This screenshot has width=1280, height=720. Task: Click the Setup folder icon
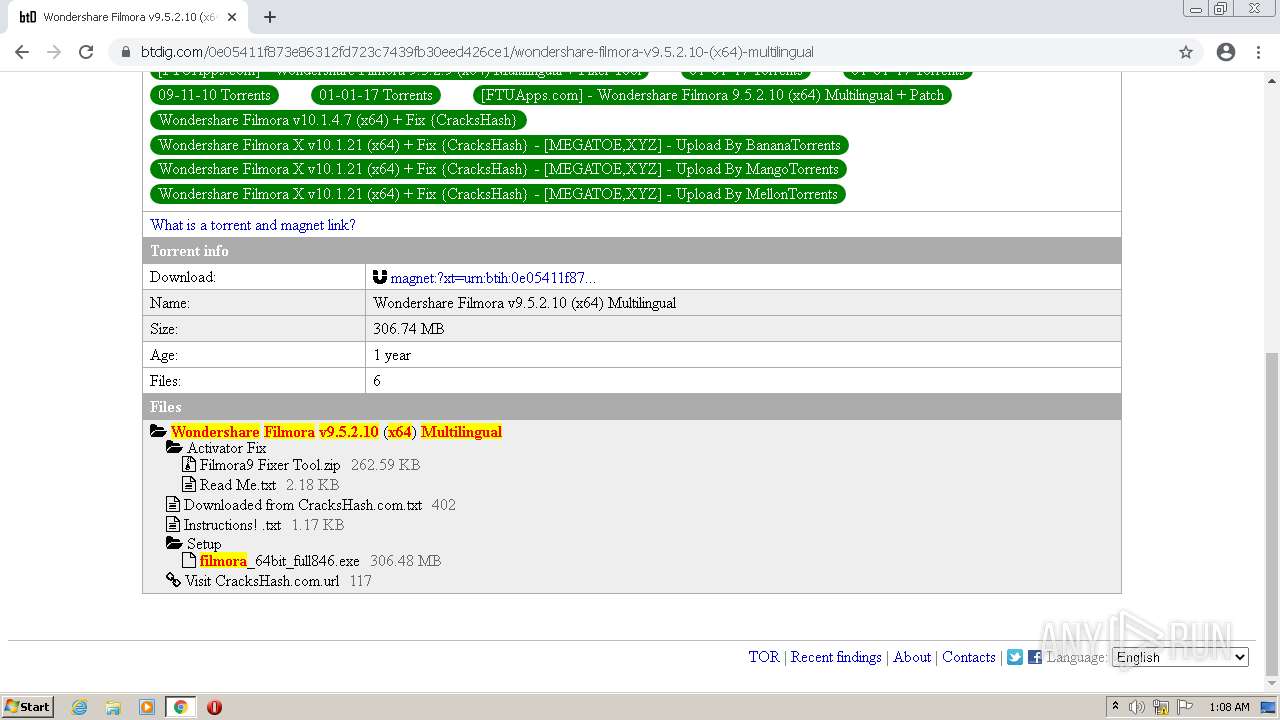tap(175, 544)
